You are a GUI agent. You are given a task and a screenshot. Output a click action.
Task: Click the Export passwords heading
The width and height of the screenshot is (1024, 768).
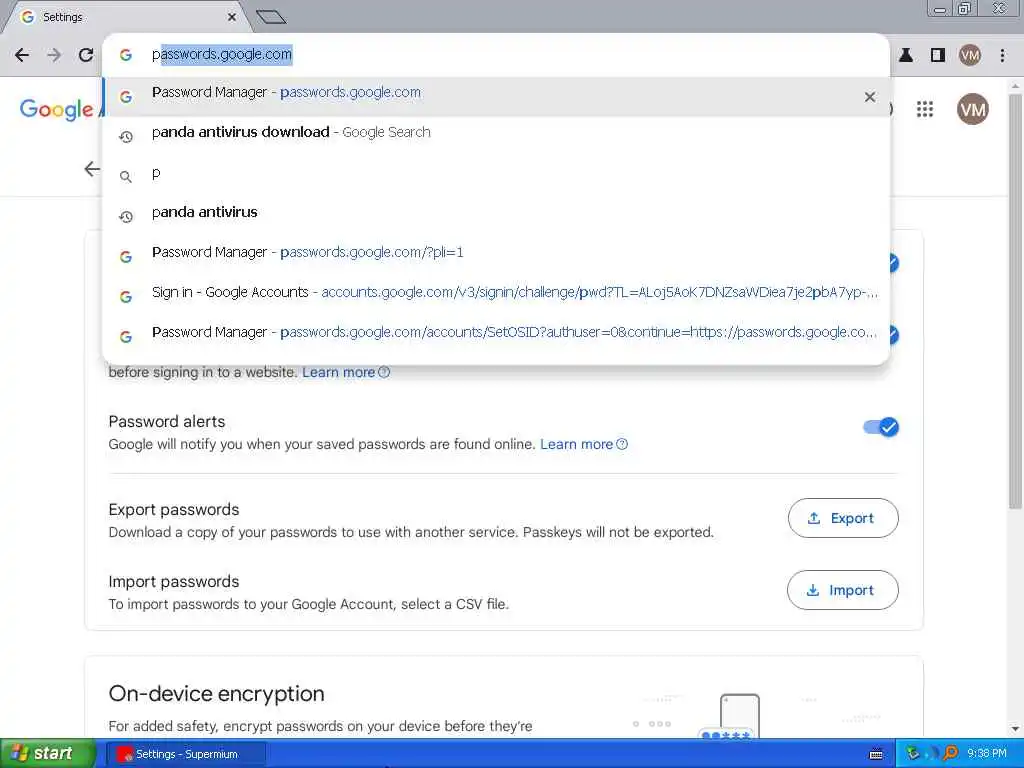click(174, 509)
